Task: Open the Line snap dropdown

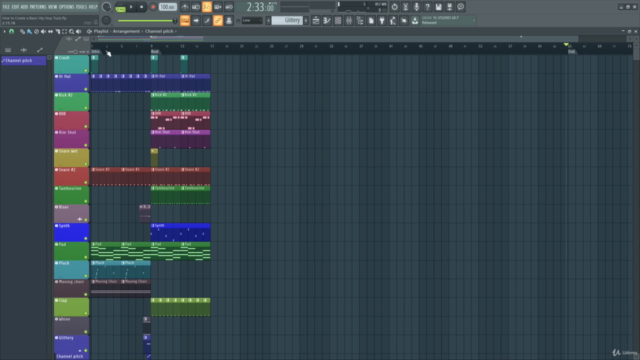Action: 251,20
